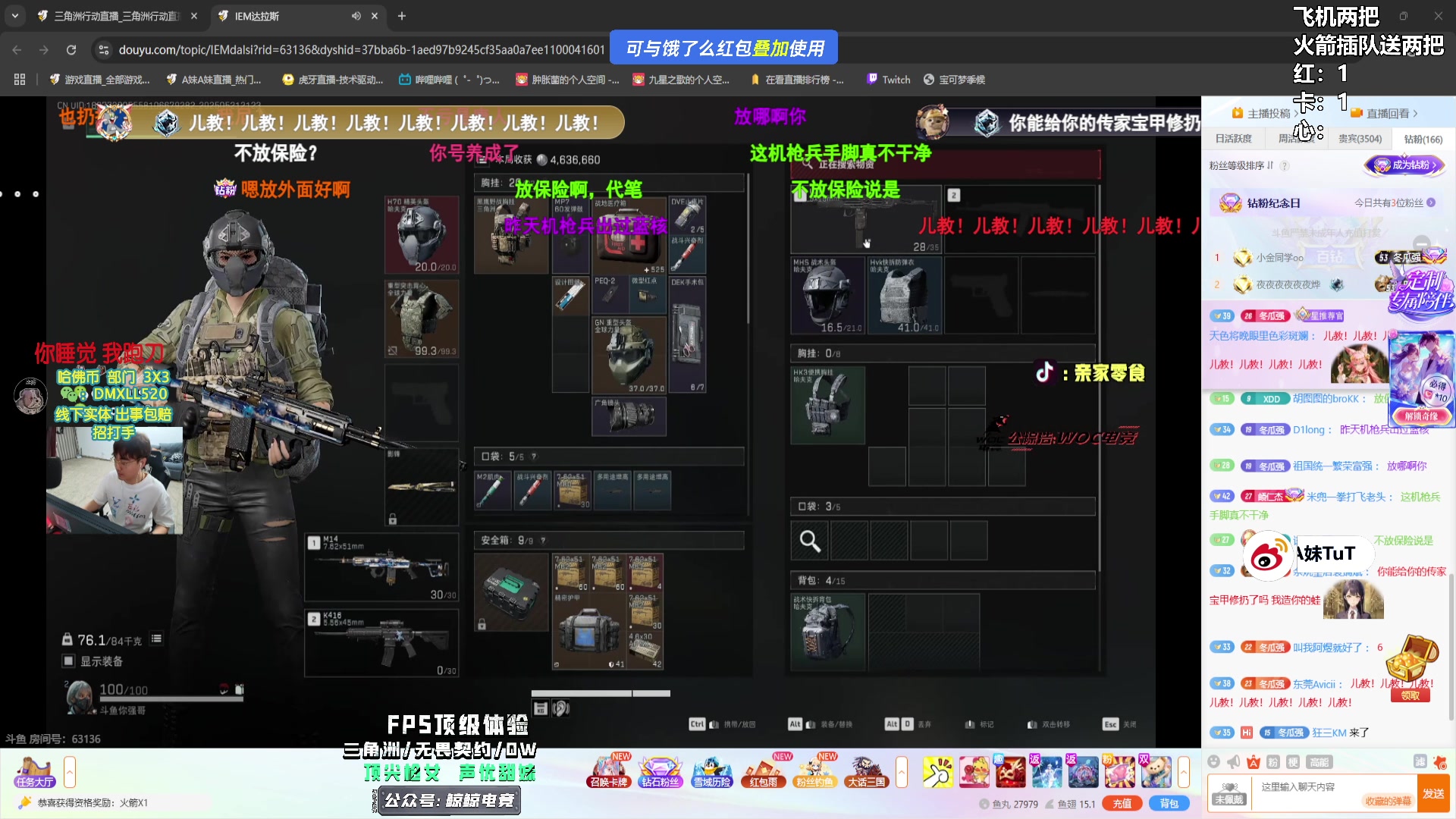This screenshot has width=1456, height=819.
Task: View site information icon in address bar
Action: pos(103,50)
